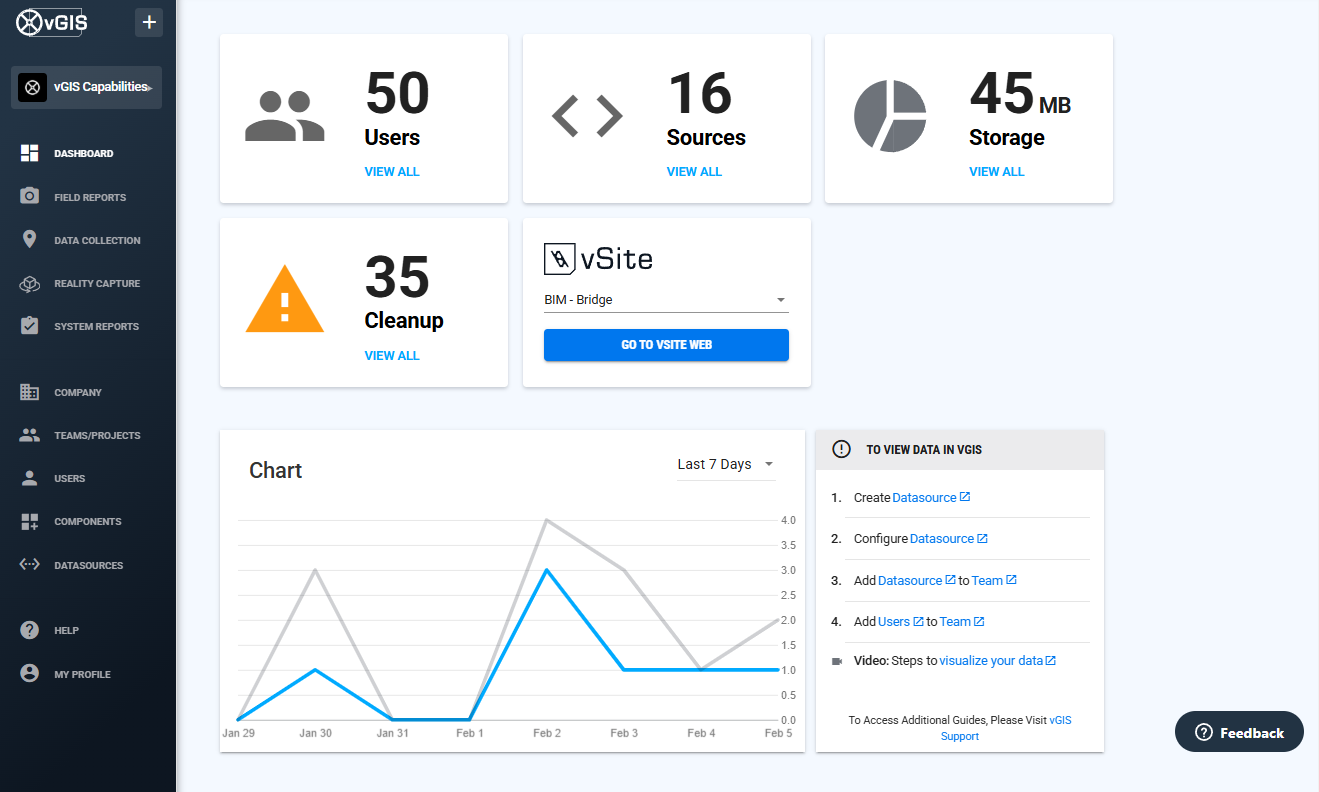Click View All under 50 Users
This screenshot has height=792, width=1319.
pos(392,172)
